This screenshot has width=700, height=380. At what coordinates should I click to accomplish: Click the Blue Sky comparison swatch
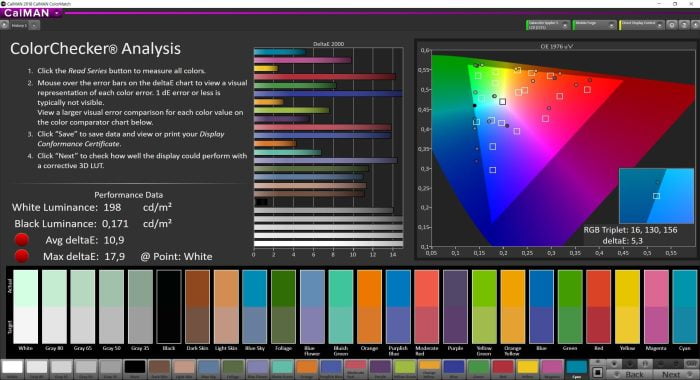tap(255, 307)
